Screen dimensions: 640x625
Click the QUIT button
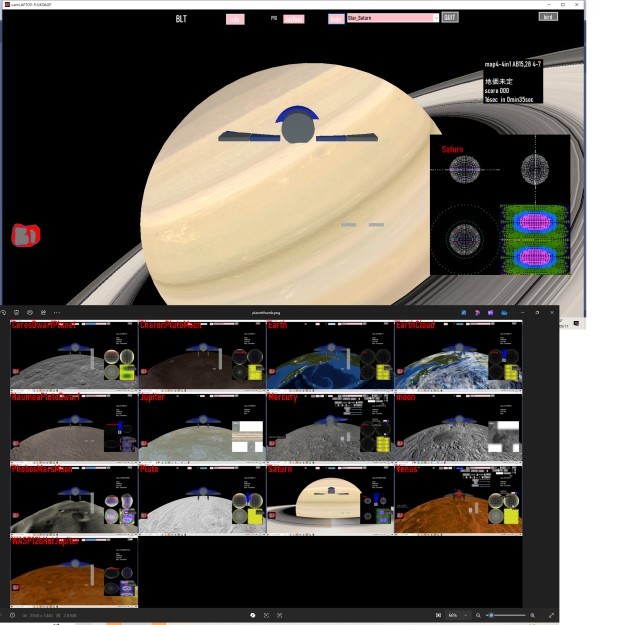(450, 18)
